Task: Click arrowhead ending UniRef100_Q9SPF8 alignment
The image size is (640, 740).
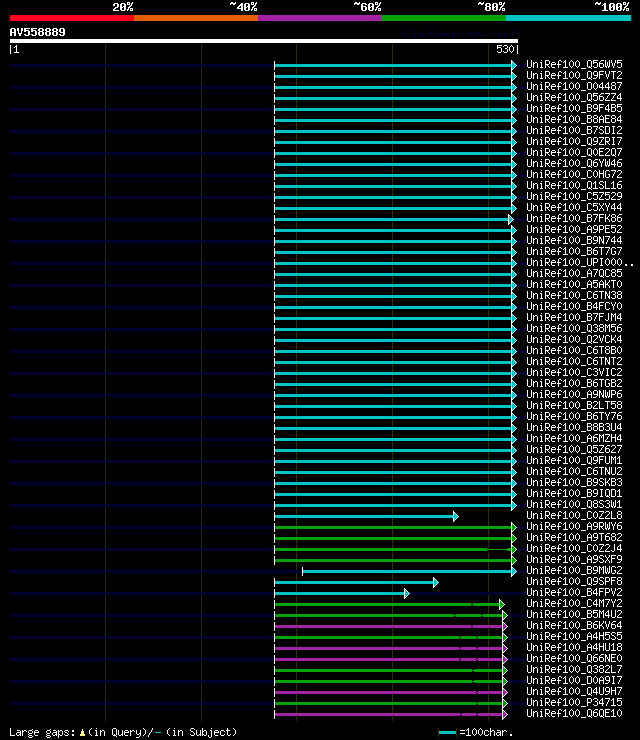Action: point(436,583)
